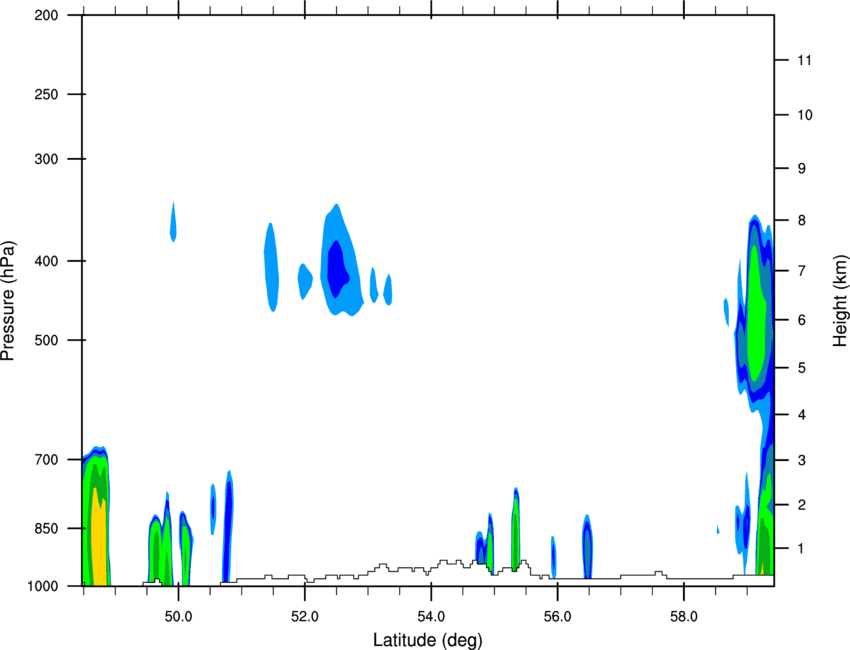Click the dark blue cloud core near 52.5 latitude
This screenshot has width=850, height=650.
(x=337, y=269)
